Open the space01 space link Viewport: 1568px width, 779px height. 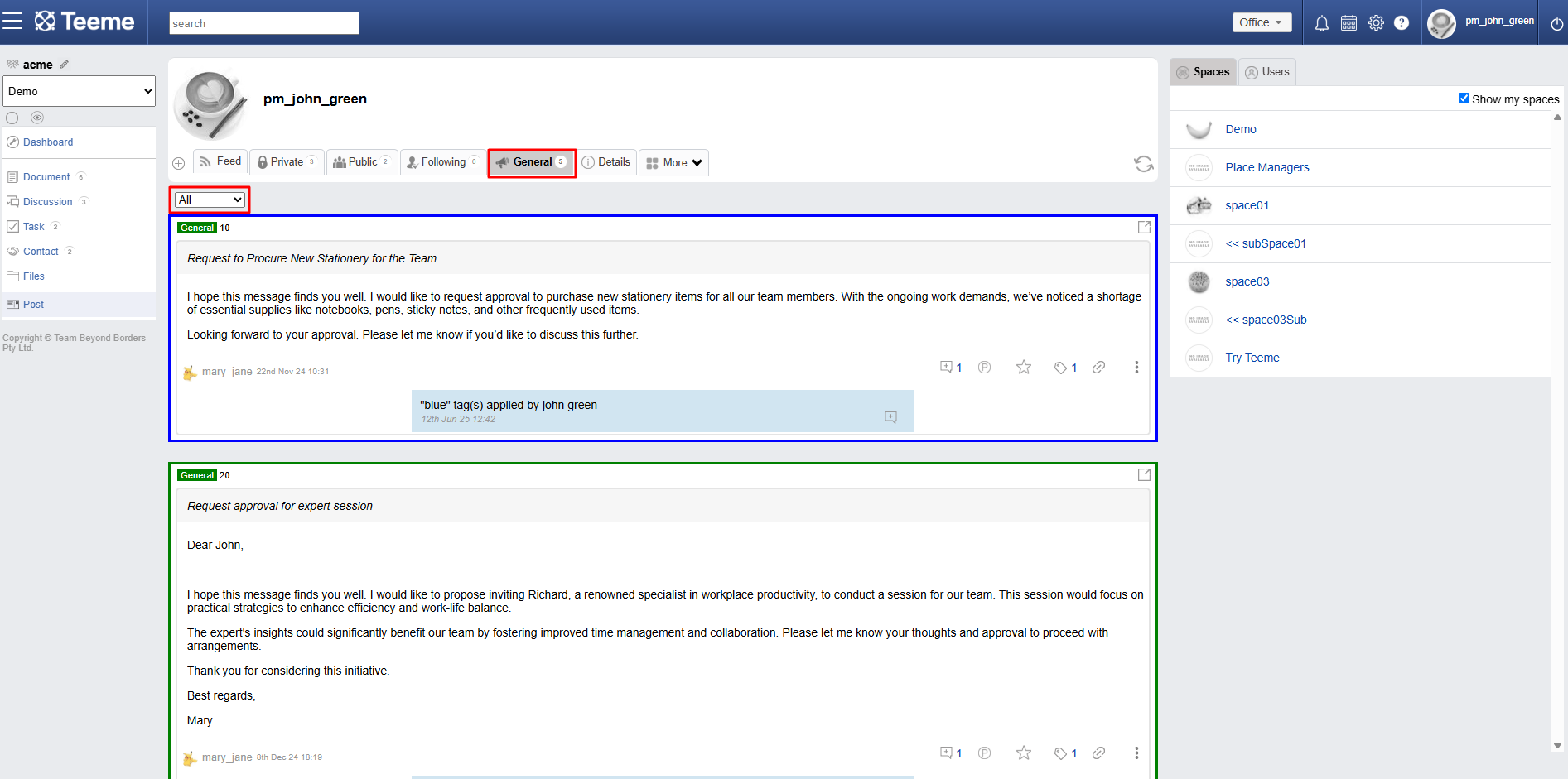click(1247, 205)
